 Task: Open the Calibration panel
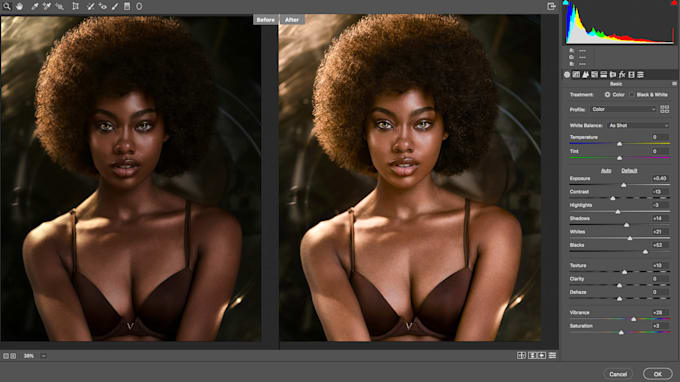pyautogui.click(x=631, y=75)
